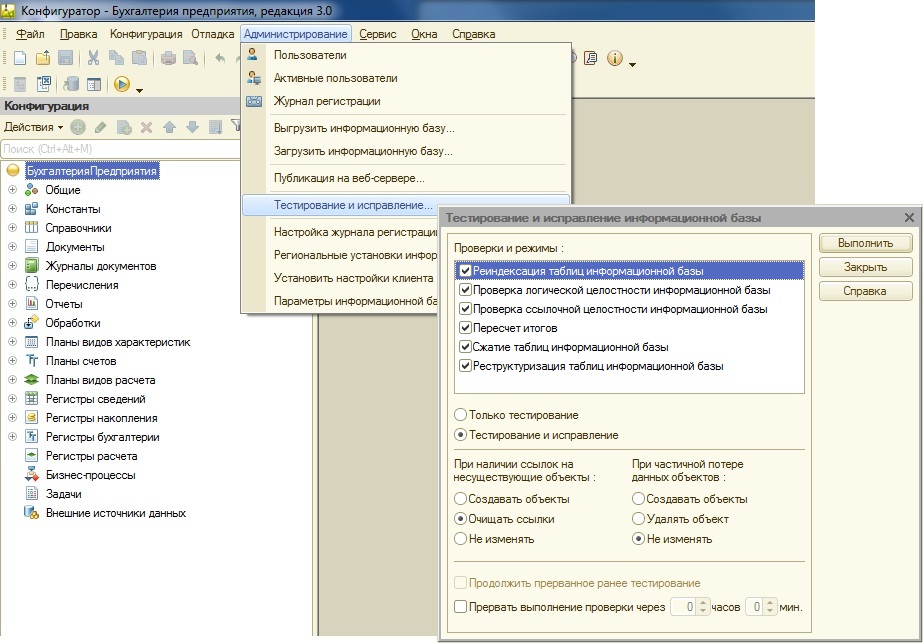Image resolution: width=924 pixels, height=643 pixels.
Task: Expand the Регистры бухгалтерии tree node
Action: click(x=12, y=437)
